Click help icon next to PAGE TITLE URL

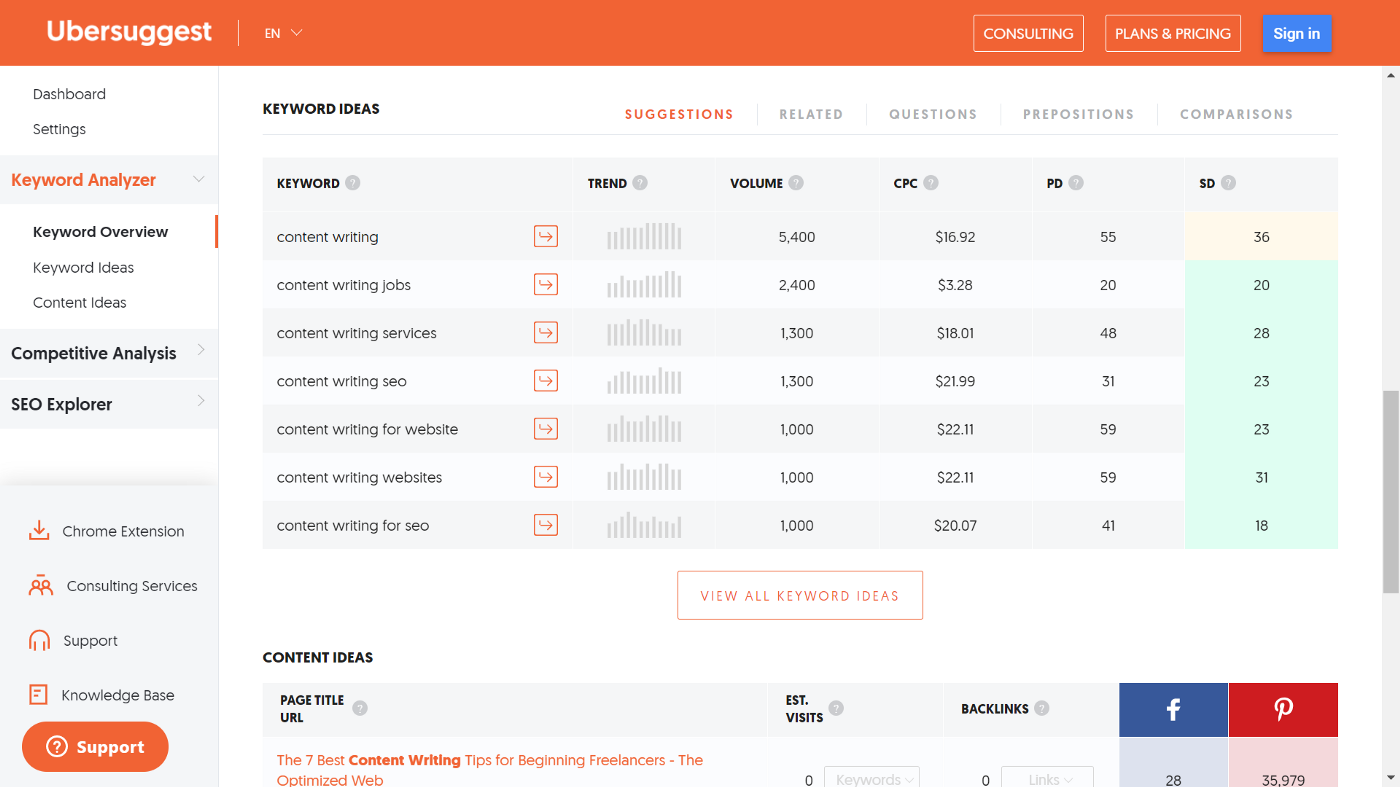click(360, 708)
